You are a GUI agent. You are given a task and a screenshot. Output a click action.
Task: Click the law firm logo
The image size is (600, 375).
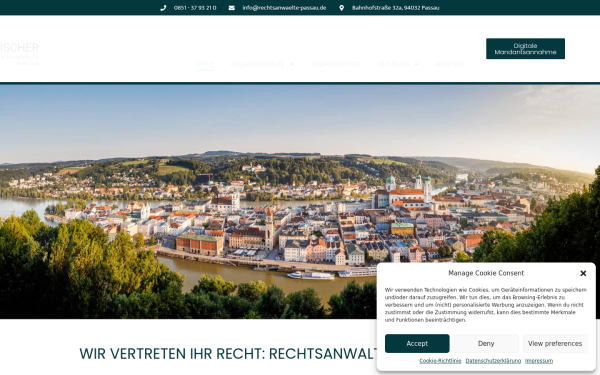(19, 54)
